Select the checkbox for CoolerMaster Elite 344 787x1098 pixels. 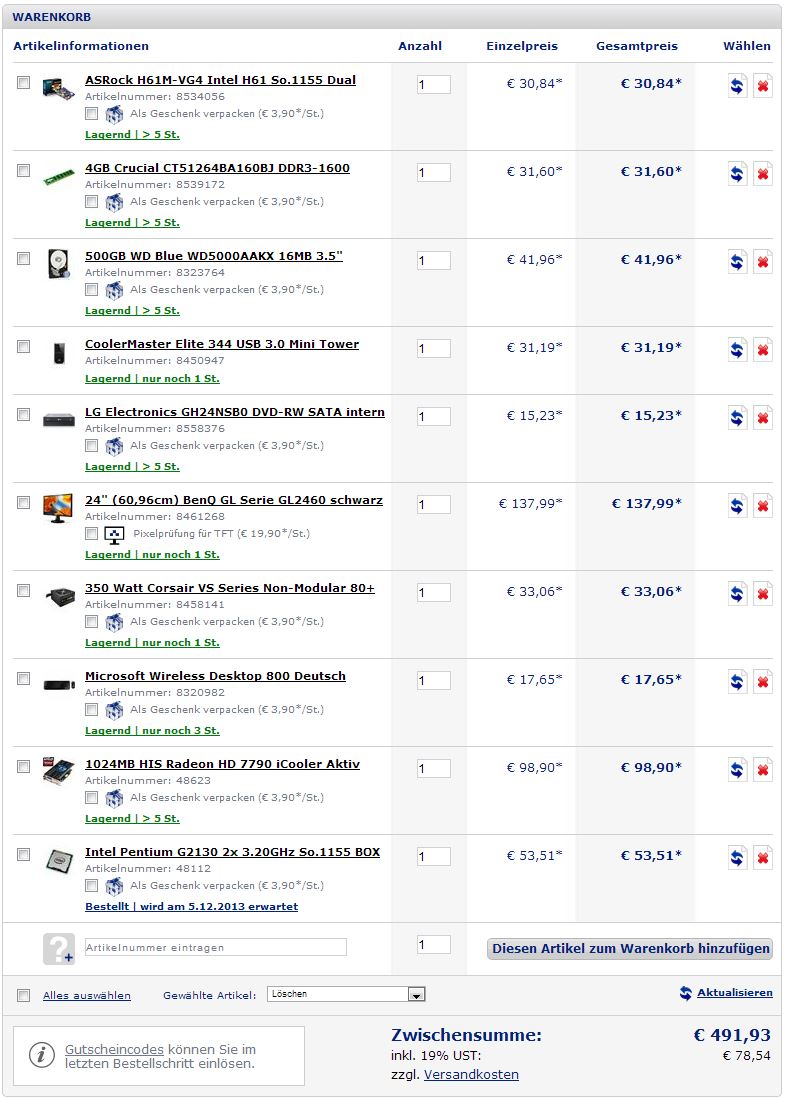[24, 346]
